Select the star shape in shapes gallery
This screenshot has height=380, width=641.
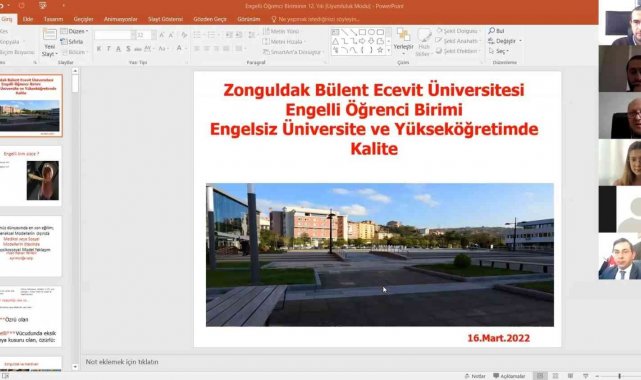(380, 50)
